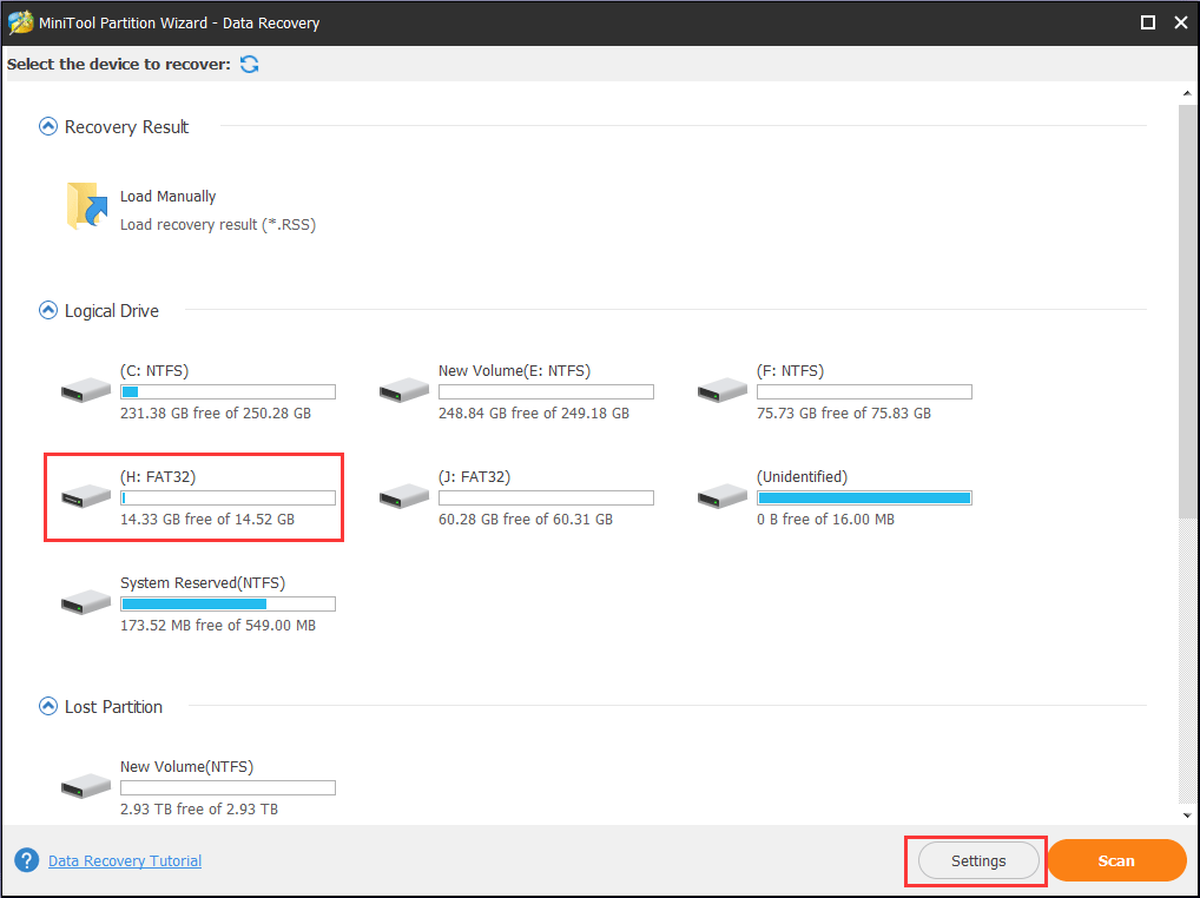Click 'Load recovery result (*.RSS)' text
The height and width of the screenshot is (898, 1200).
tap(218, 225)
